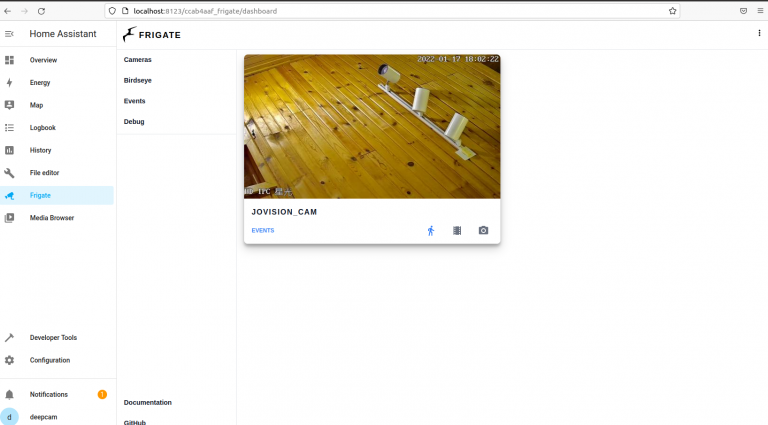Open Developer Tools
768x425 pixels.
[53, 338]
